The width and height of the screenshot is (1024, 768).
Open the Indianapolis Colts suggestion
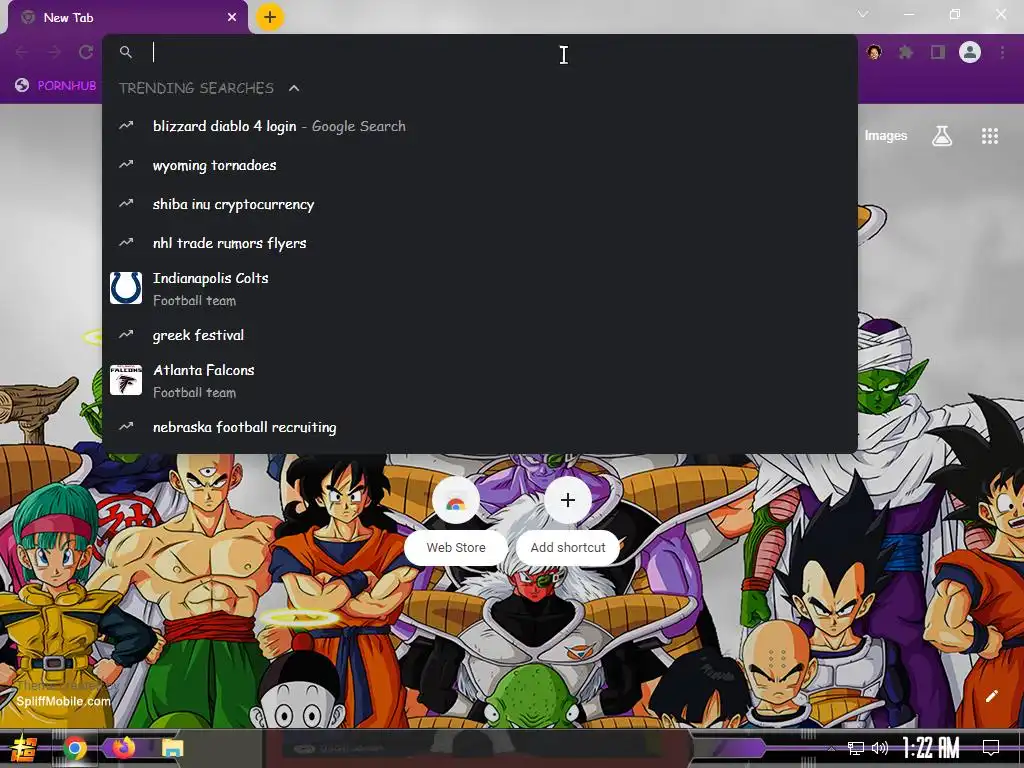click(x=479, y=289)
